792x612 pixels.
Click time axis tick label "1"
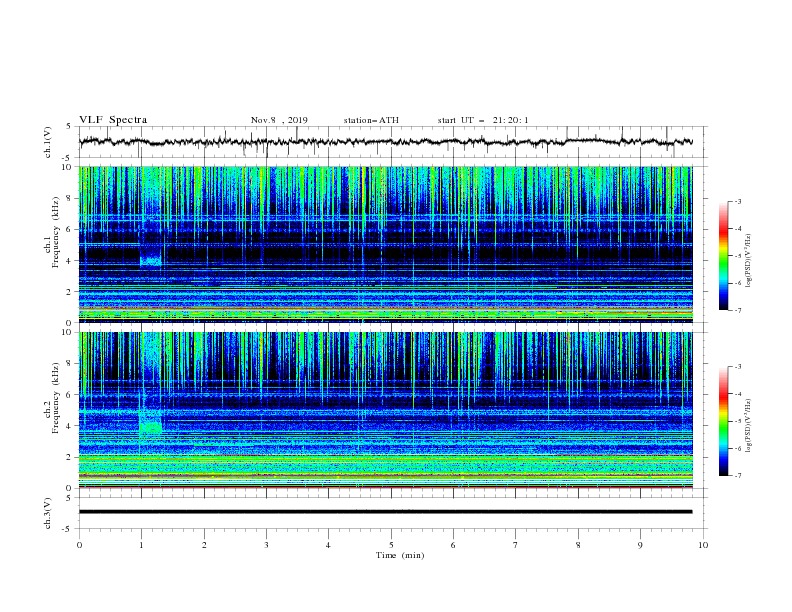[x=141, y=545]
